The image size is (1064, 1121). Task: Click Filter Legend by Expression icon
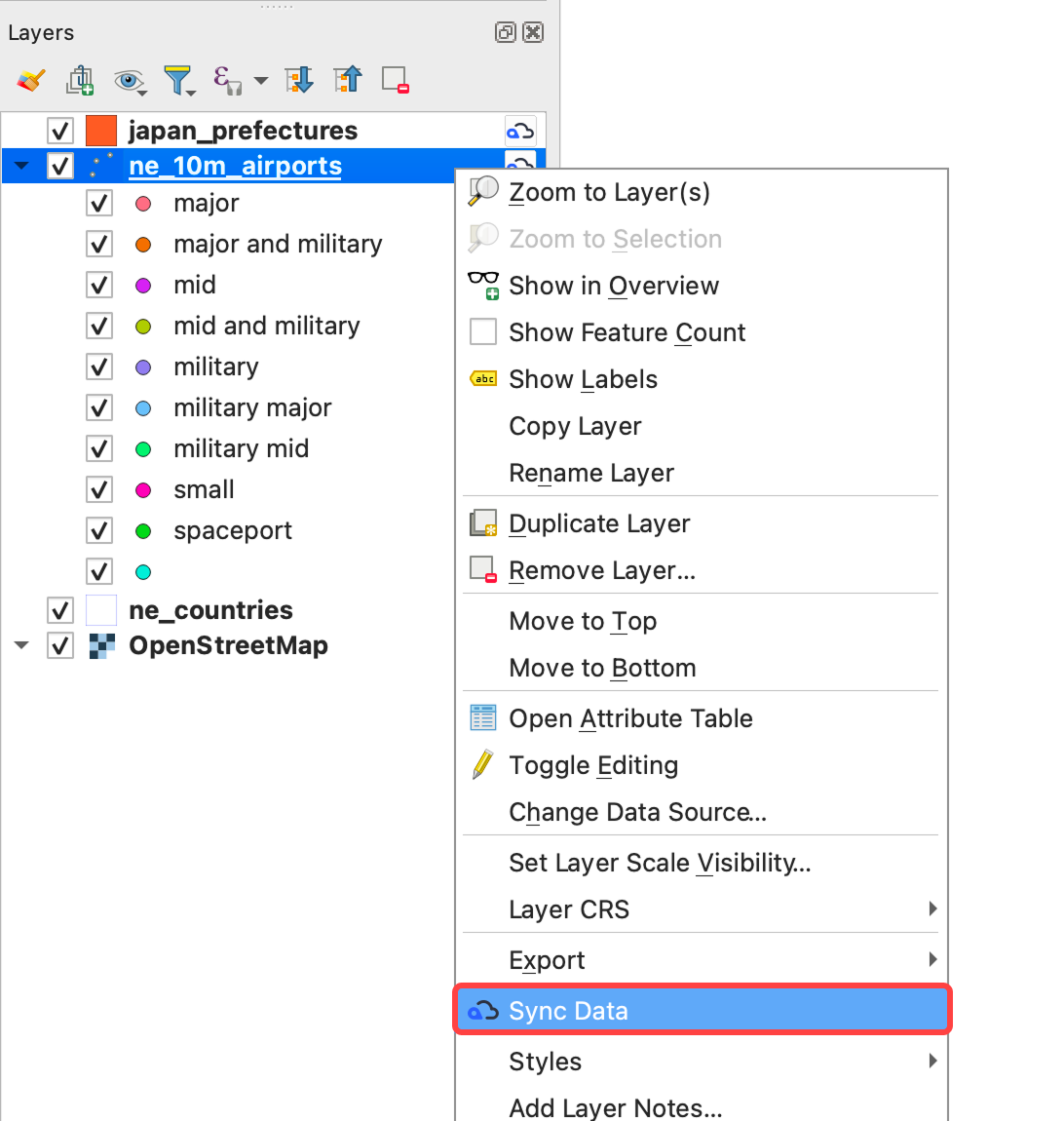(226, 80)
